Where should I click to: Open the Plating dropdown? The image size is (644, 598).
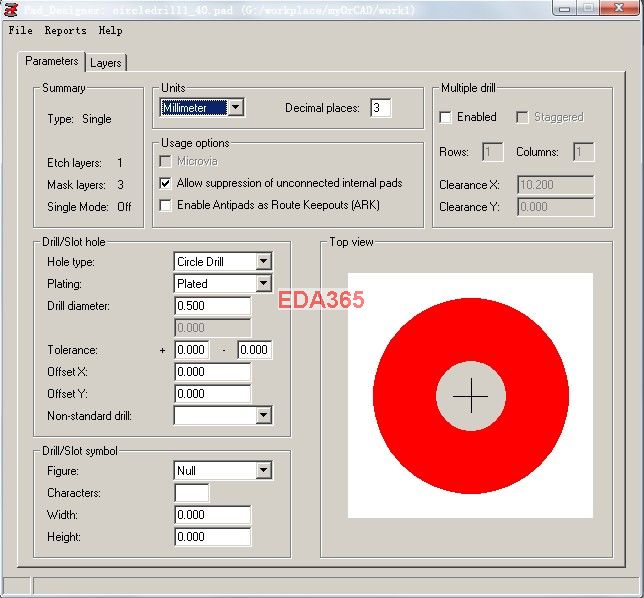click(x=223, y=283)
